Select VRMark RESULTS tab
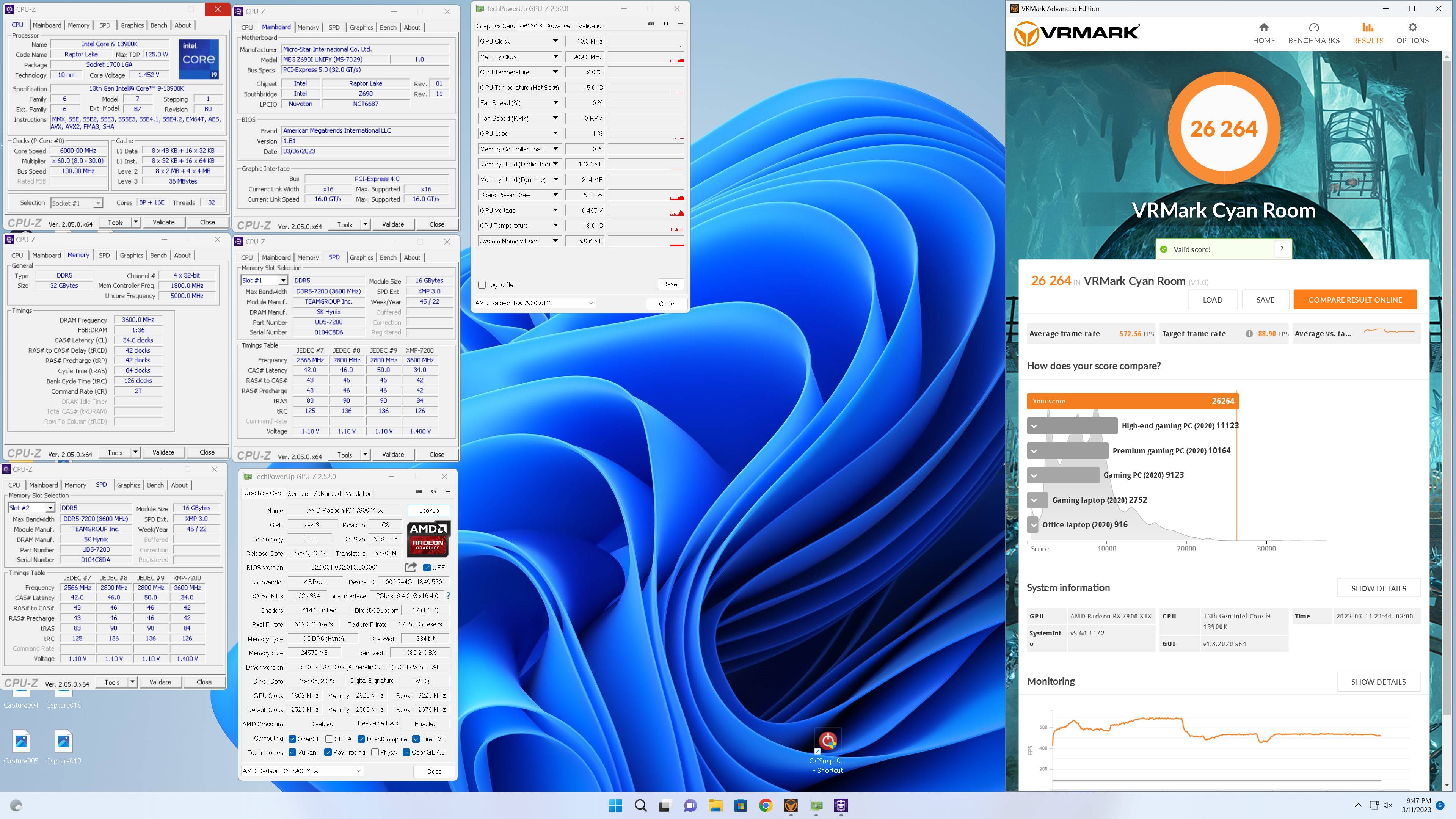Image resolution: width=1456 pixels, height=819 pixels. click(x=1368, y=33)
